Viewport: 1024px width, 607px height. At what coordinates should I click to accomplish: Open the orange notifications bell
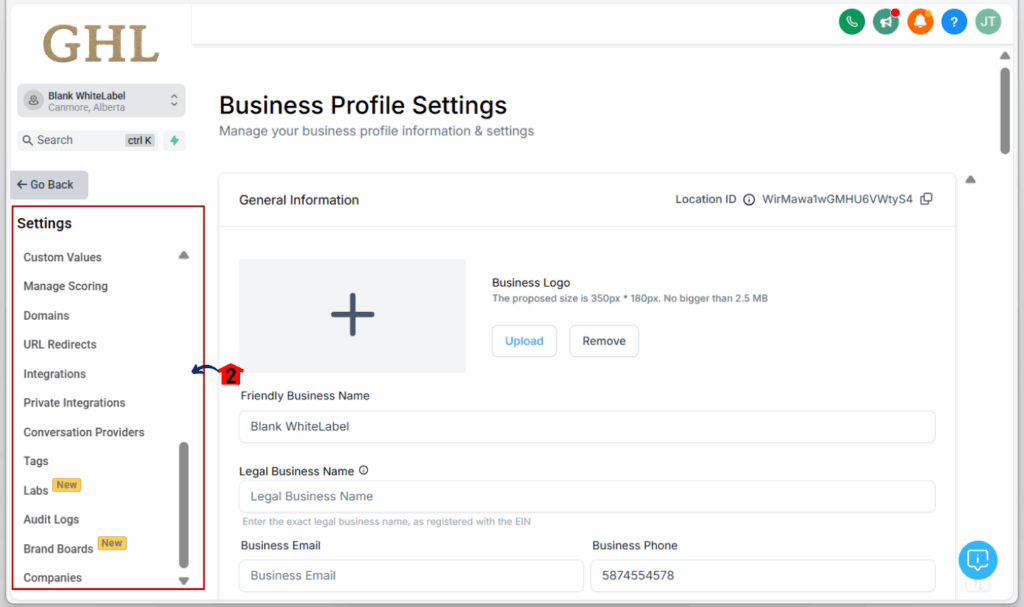tap(920, 21)
